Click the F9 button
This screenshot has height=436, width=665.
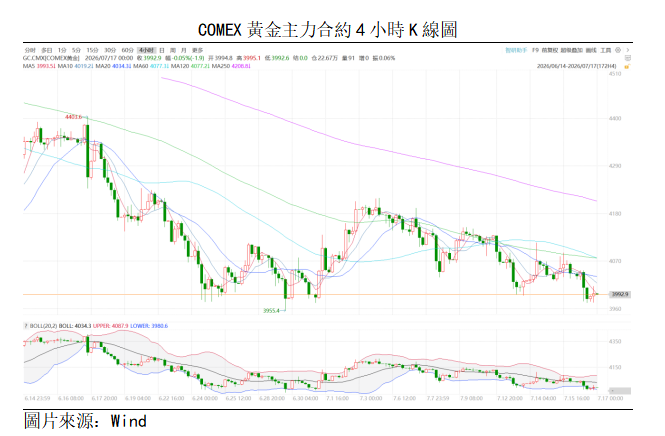(535, 50)
